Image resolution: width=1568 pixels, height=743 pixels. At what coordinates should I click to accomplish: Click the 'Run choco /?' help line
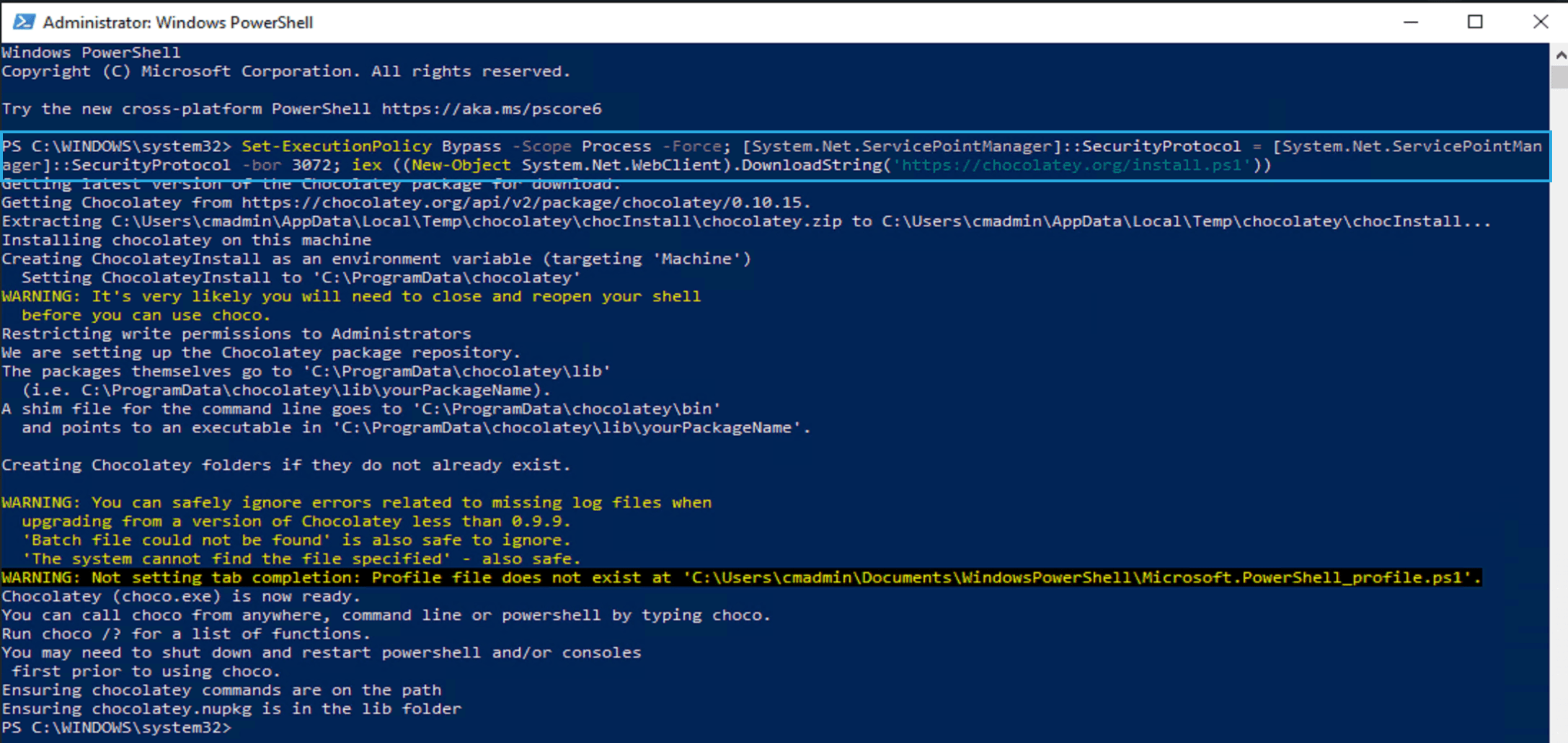pyautogui.click(x=185, y=634)
